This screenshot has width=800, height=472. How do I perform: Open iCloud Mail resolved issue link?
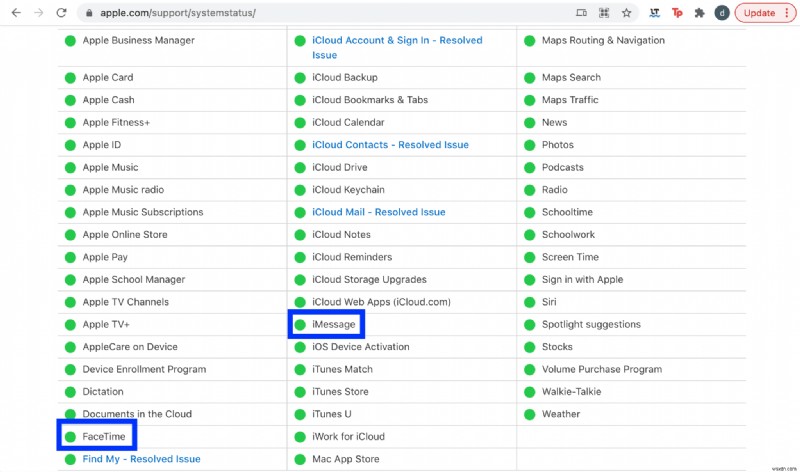[379, 212]
